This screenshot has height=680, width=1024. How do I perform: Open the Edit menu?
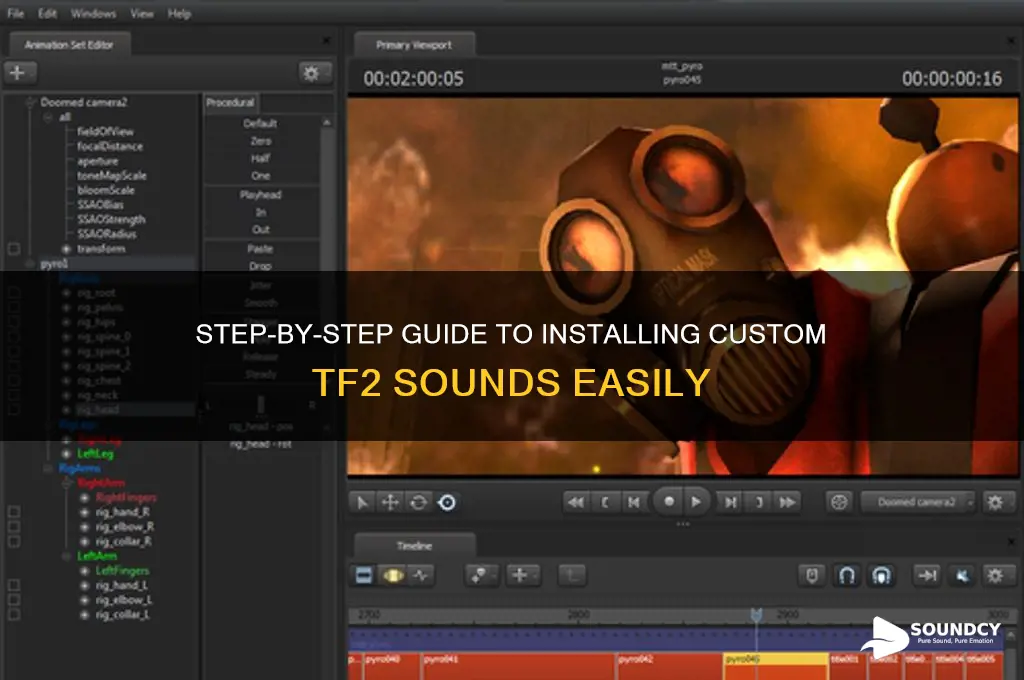click(47, 13)
